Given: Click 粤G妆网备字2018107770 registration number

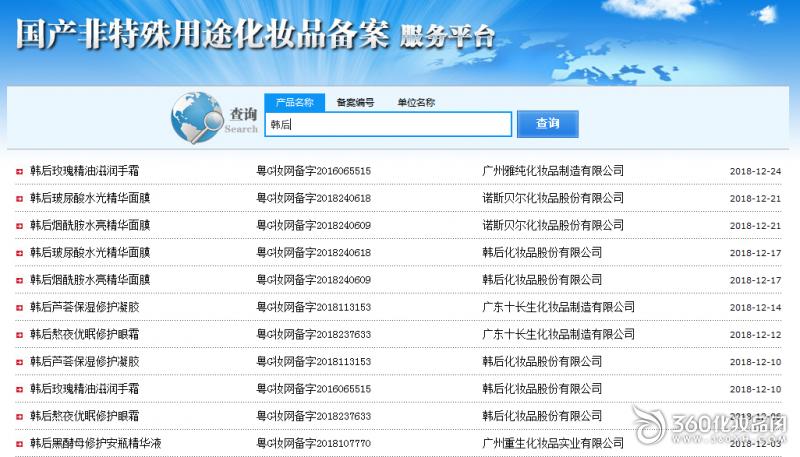Looking at the screenshot, I should [313, 443].
